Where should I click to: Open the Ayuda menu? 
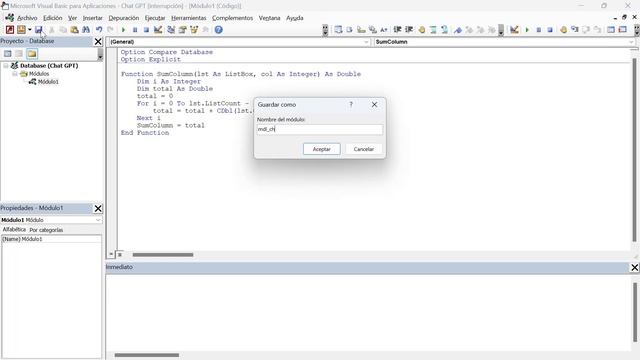click(x=295, y=18)
